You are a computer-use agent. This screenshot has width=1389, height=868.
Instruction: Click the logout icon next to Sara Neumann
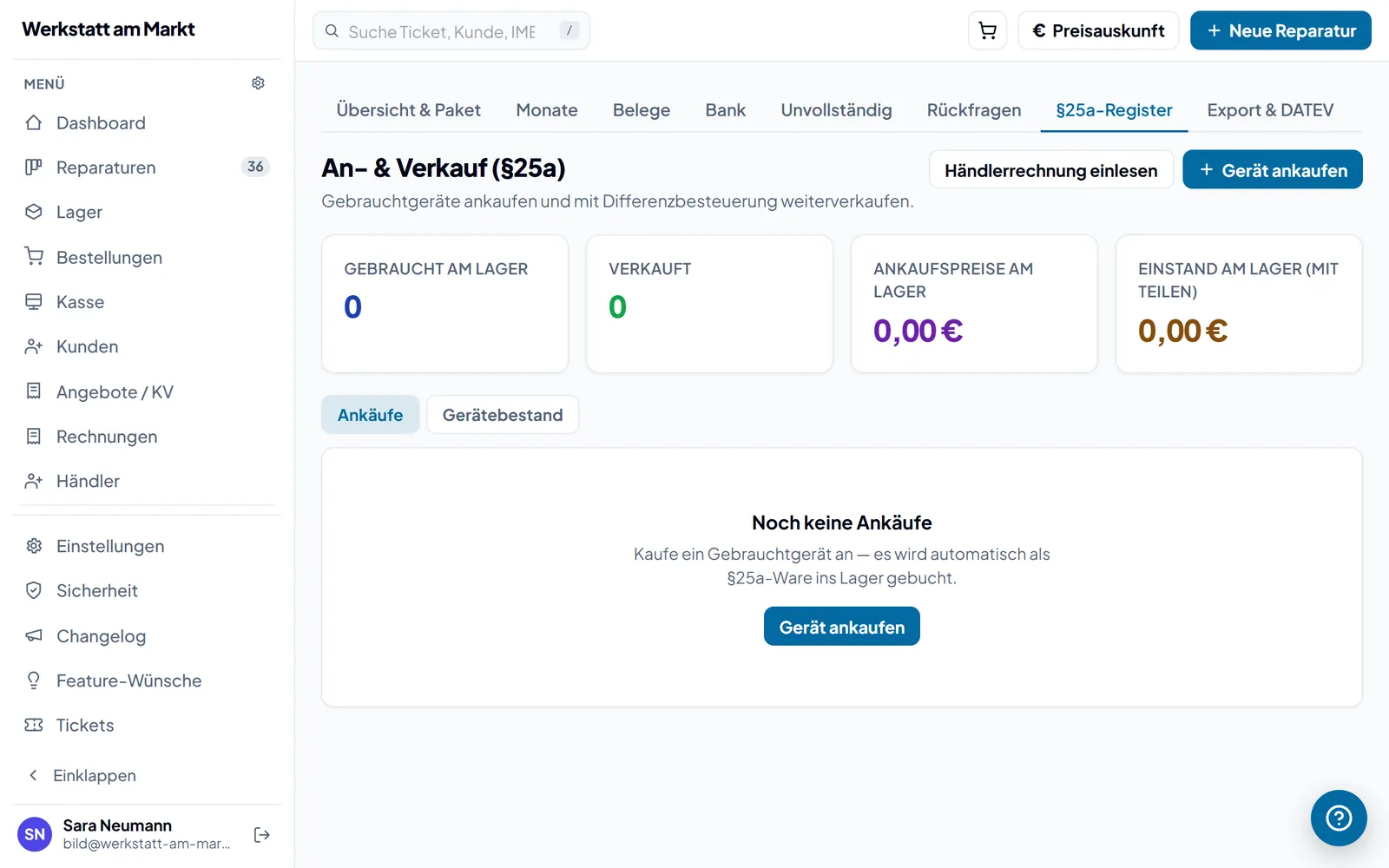tap(262, 835)
